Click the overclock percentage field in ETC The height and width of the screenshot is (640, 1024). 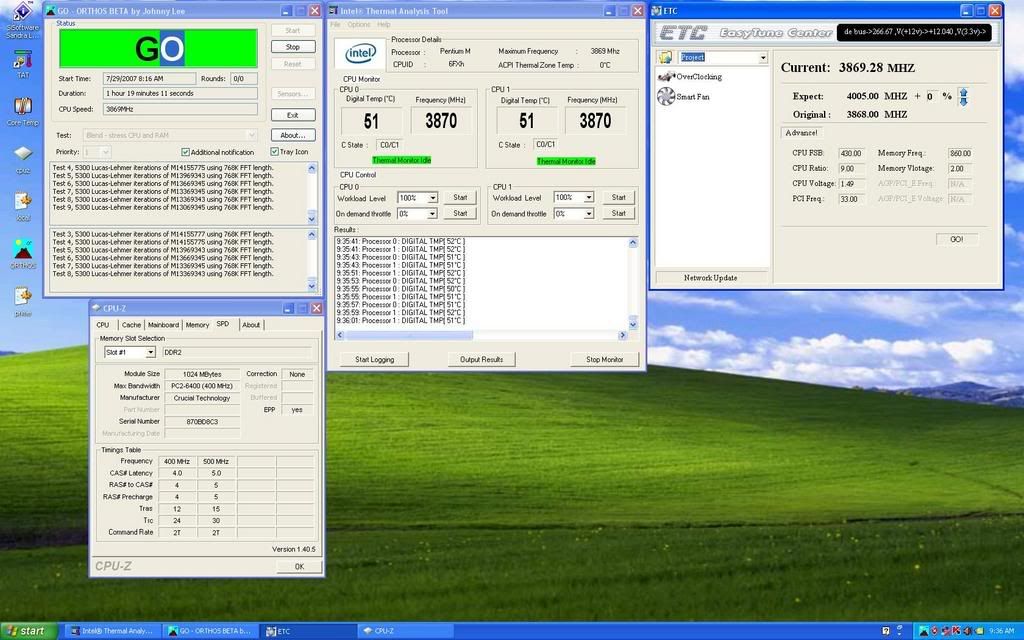coord(932,97)
